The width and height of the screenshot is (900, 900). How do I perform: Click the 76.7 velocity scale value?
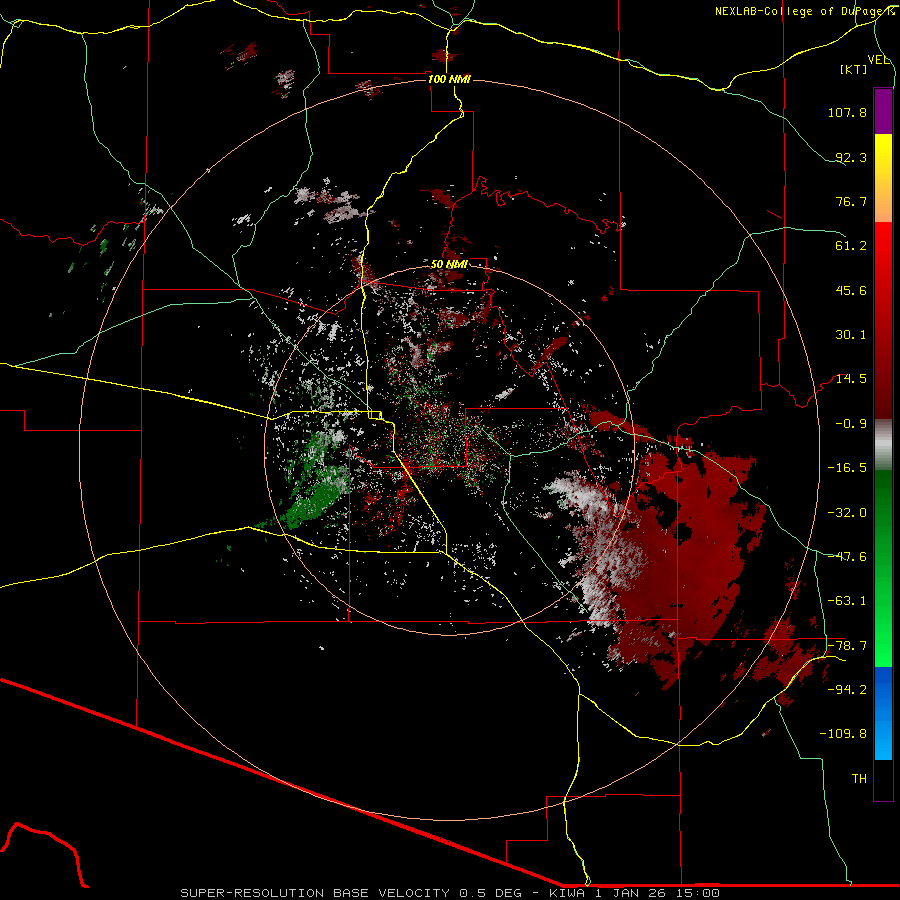point(851,201)
